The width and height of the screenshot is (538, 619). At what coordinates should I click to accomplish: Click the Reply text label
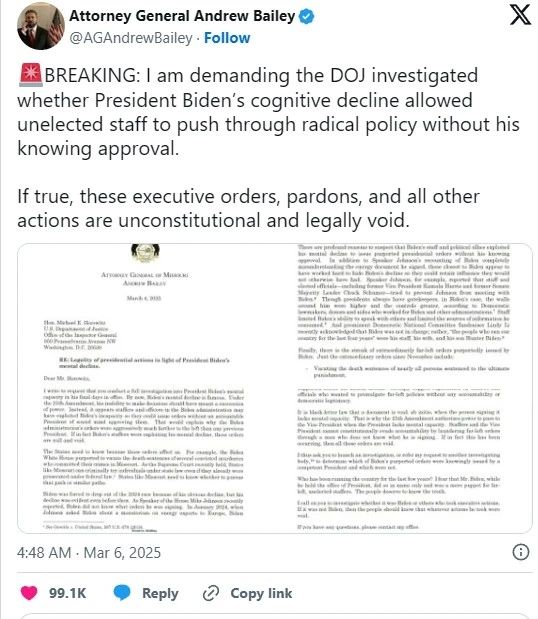point(160,593)
